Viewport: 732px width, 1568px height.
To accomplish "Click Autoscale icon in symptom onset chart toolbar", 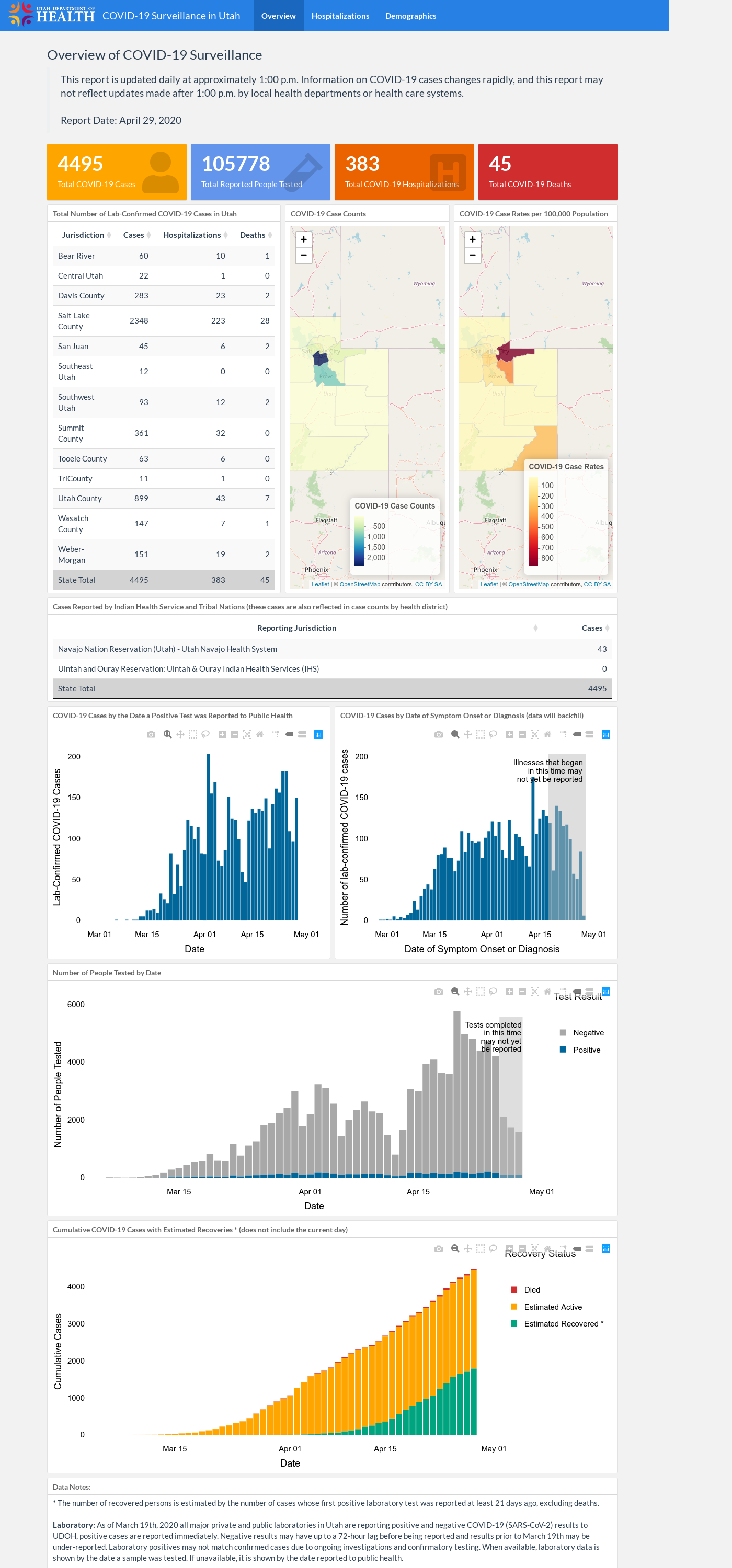I will [x=535, y=734].
